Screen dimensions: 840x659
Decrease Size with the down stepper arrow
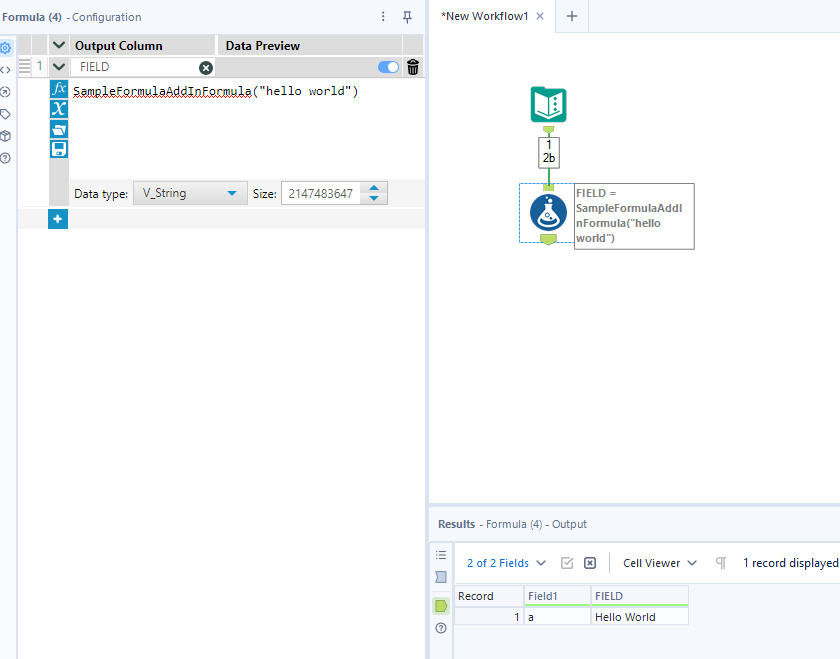click(x=374, y=199)
